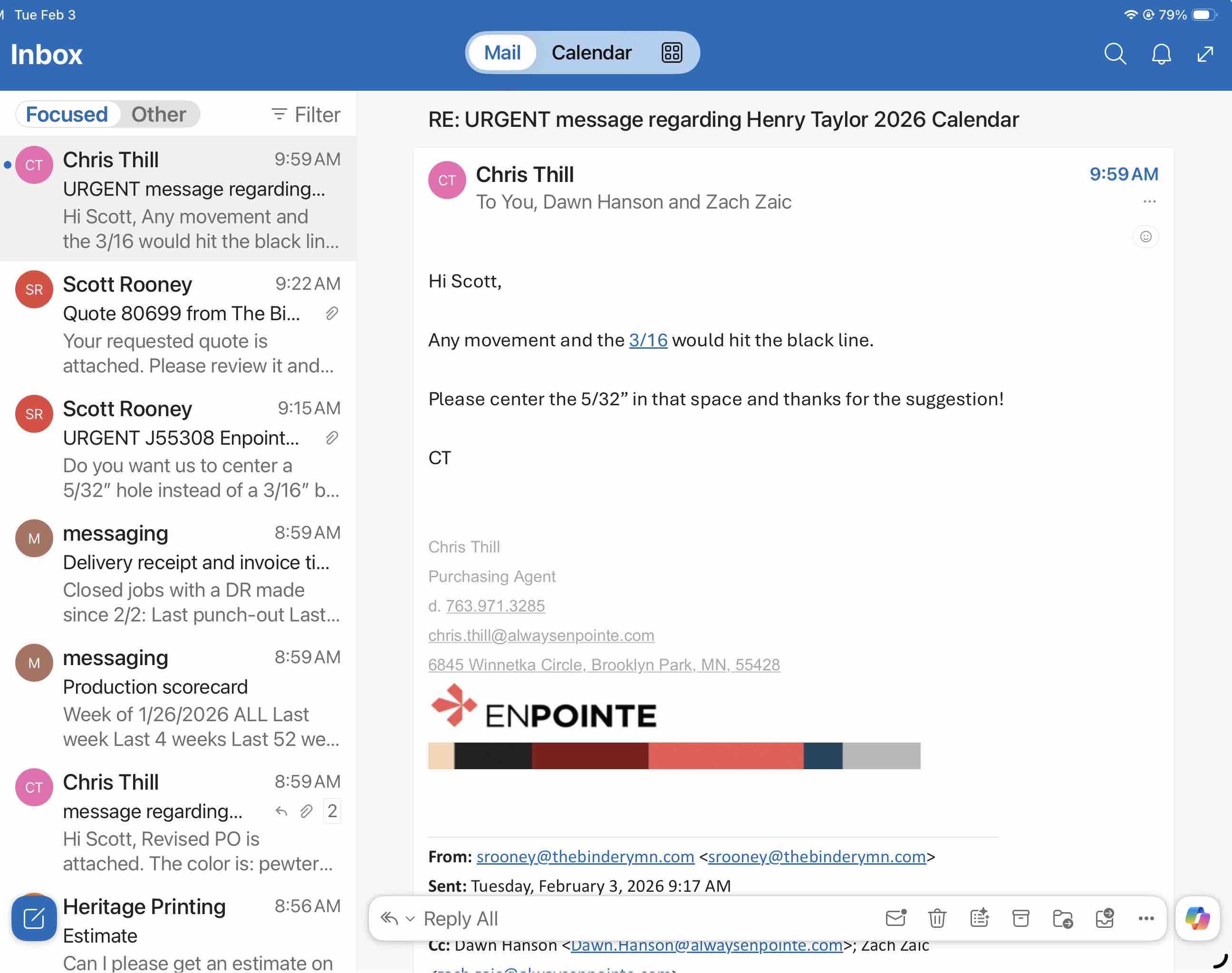Switch to Calendar view
Viewport: 1232px width, 973px height.
coord(591,53)
